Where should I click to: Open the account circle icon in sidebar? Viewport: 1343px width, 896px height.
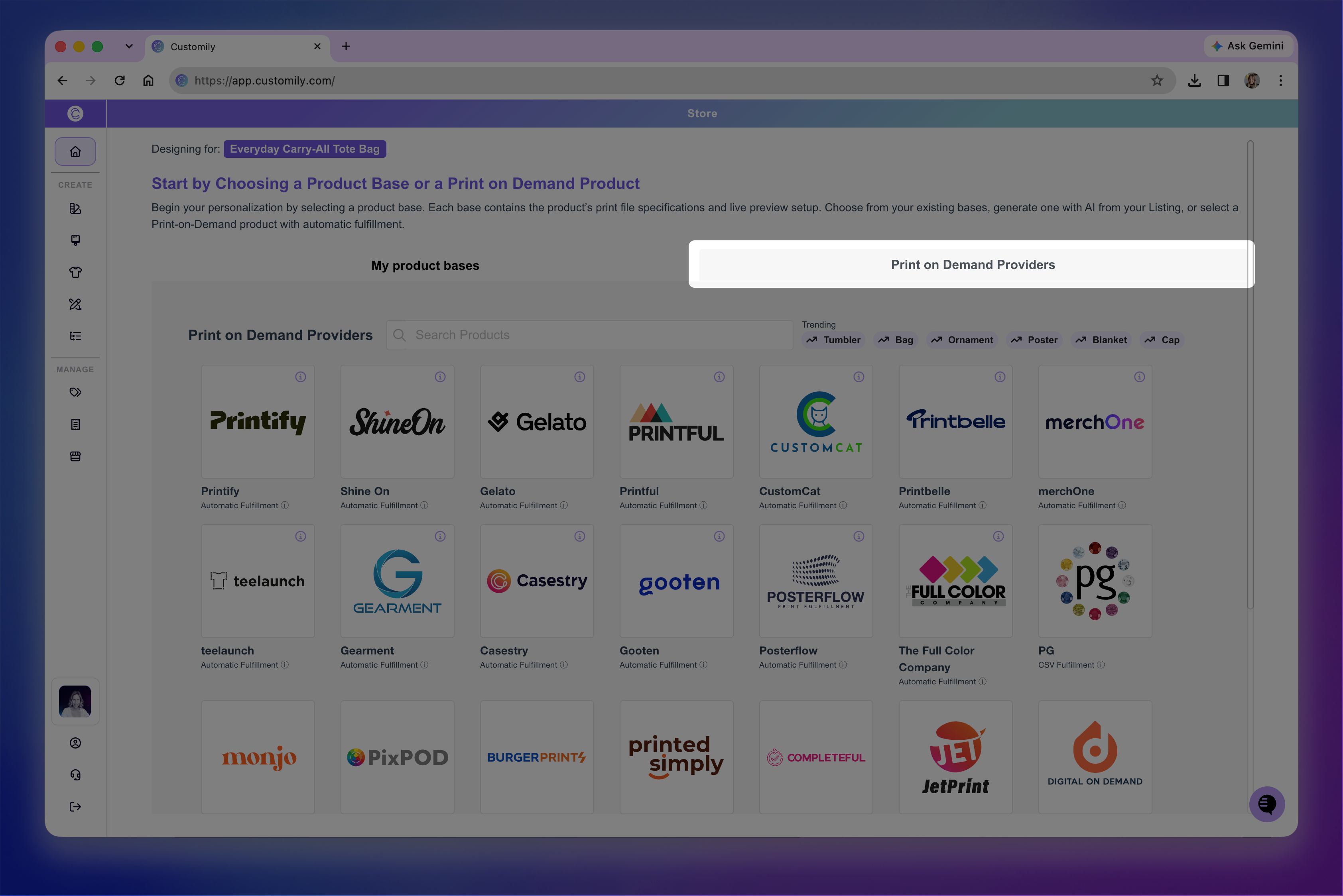(75, 743)
